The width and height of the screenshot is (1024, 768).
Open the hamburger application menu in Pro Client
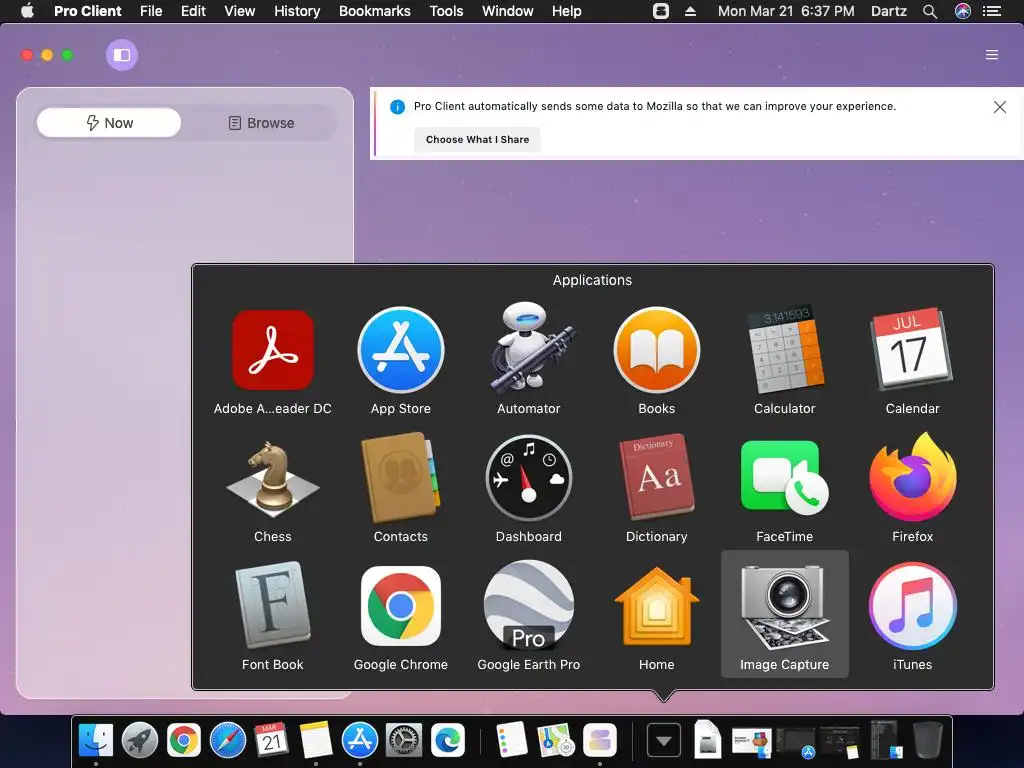991,55
